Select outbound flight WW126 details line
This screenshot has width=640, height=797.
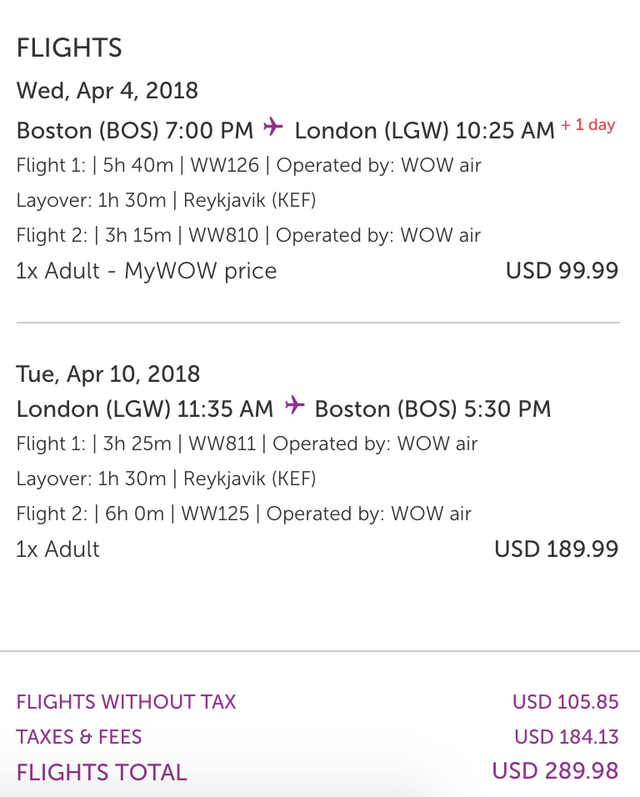click(x=248, y=165)
